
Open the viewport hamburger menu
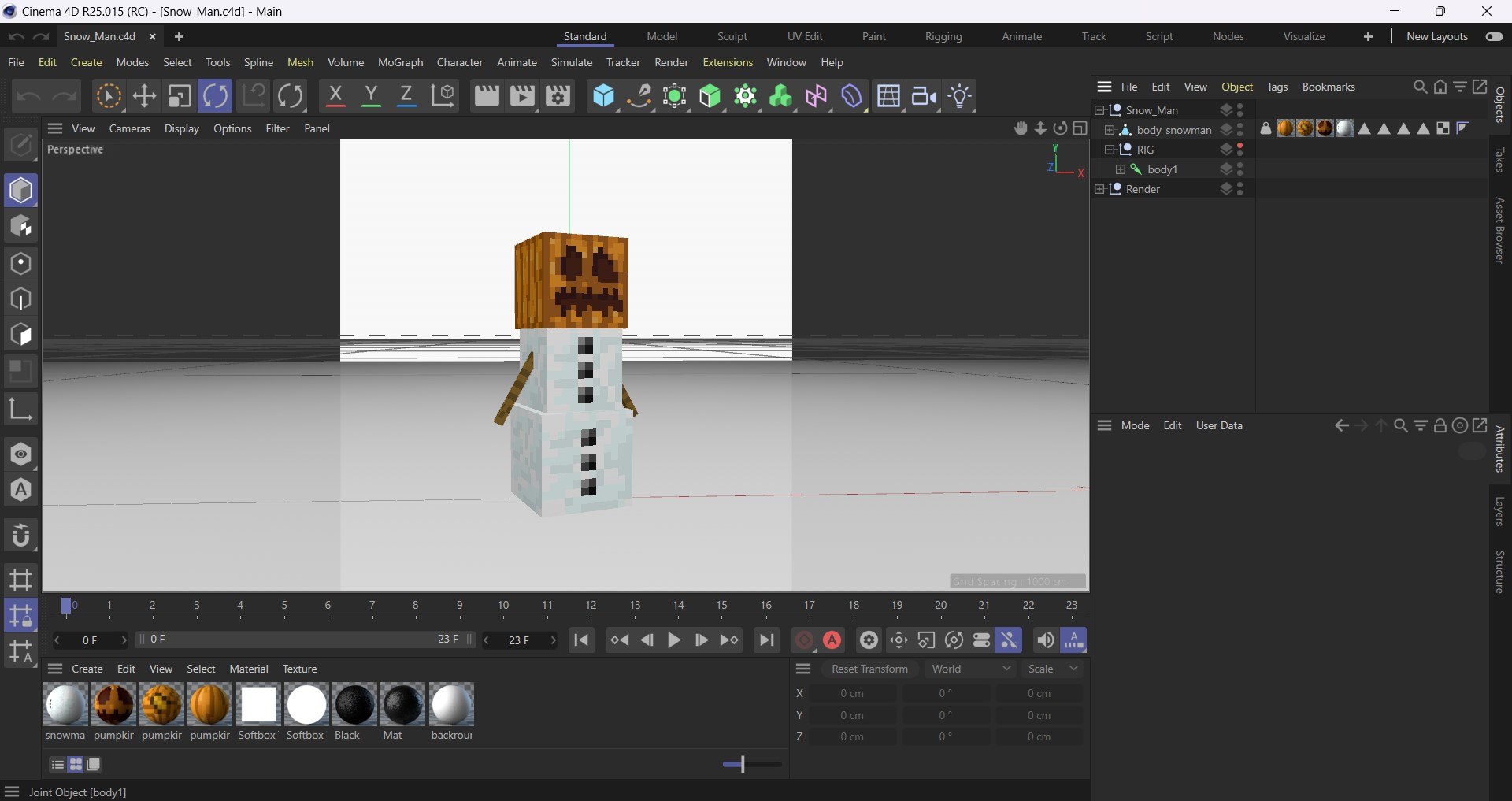click(55, 128)
